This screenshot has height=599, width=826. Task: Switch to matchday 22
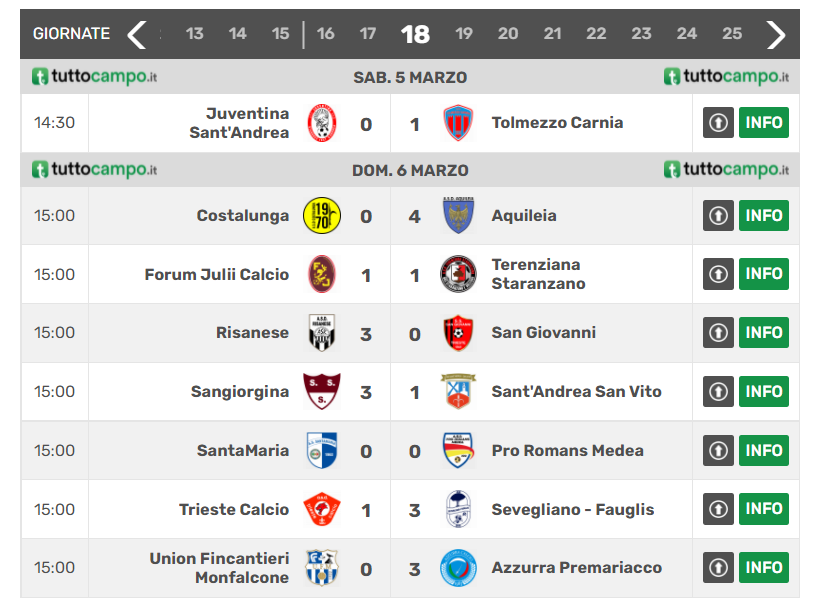click(x=596, y=34)
